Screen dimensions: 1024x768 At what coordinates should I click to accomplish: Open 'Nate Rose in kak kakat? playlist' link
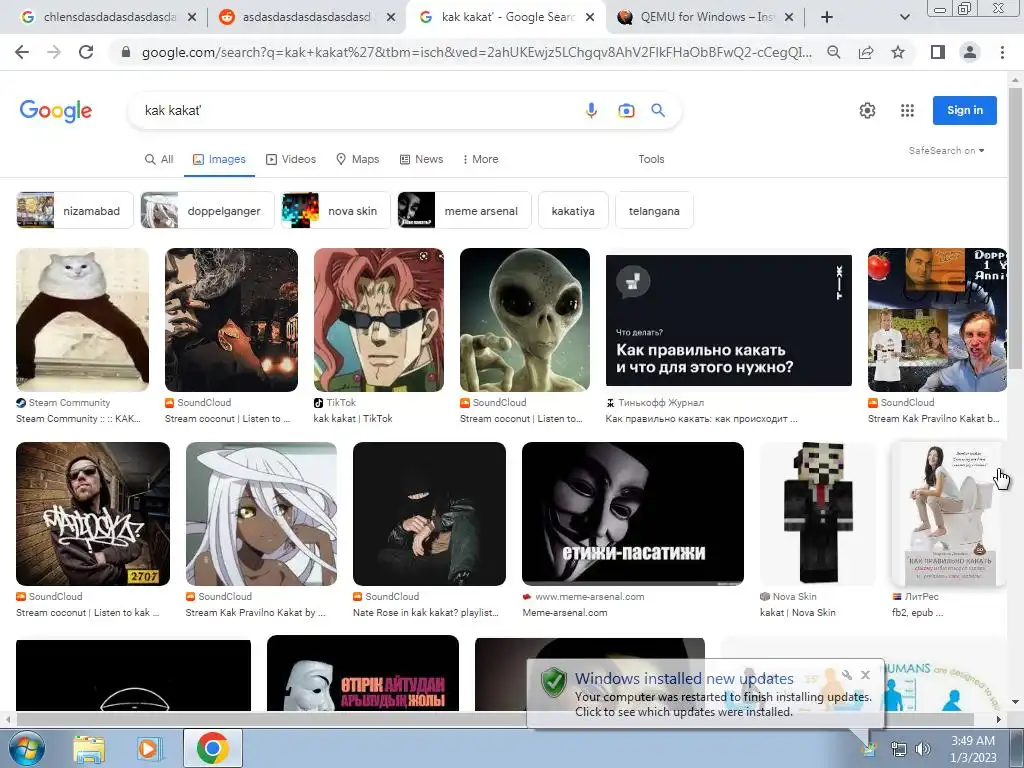pos(425,613)
